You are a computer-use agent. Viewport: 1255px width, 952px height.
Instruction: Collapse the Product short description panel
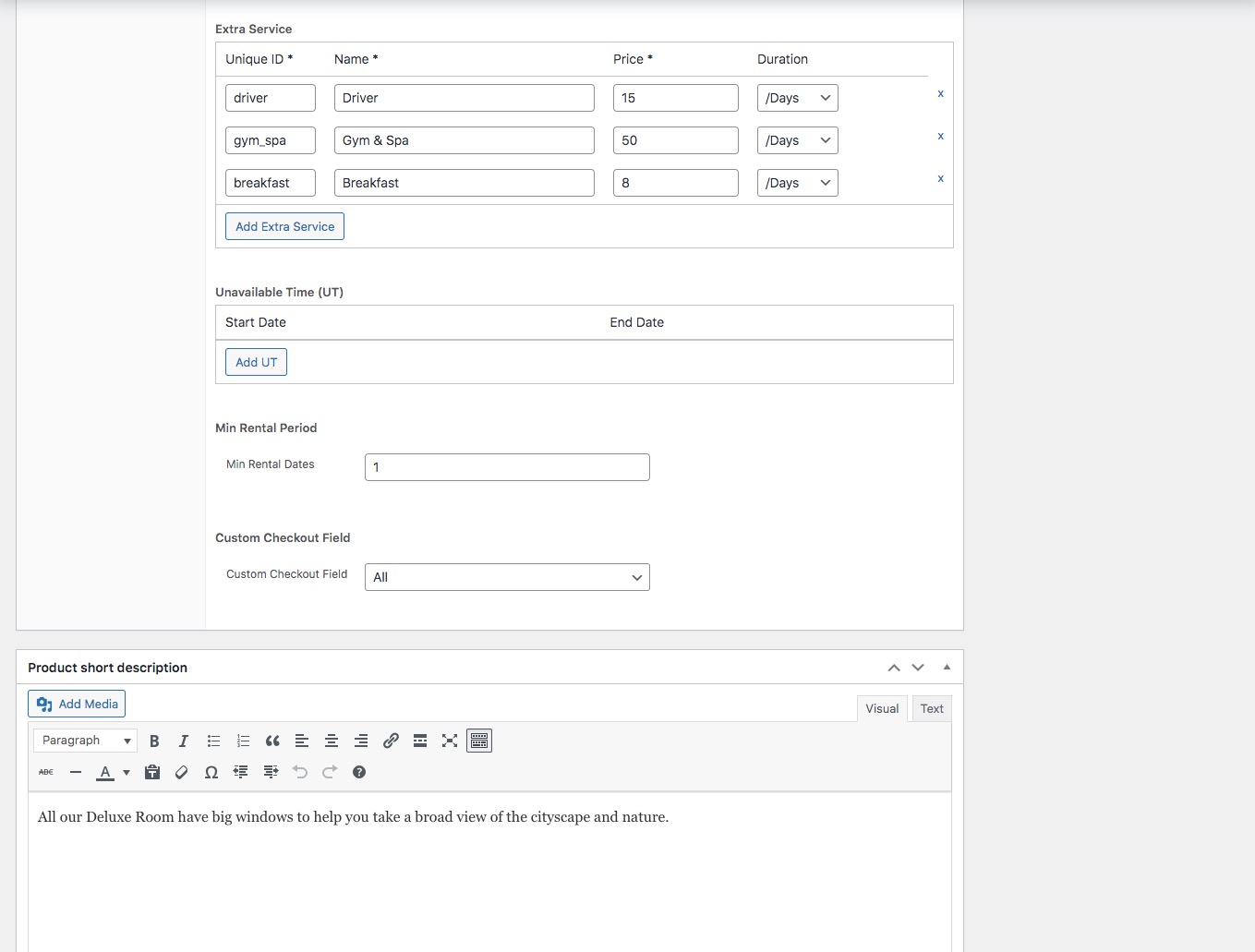947,667
